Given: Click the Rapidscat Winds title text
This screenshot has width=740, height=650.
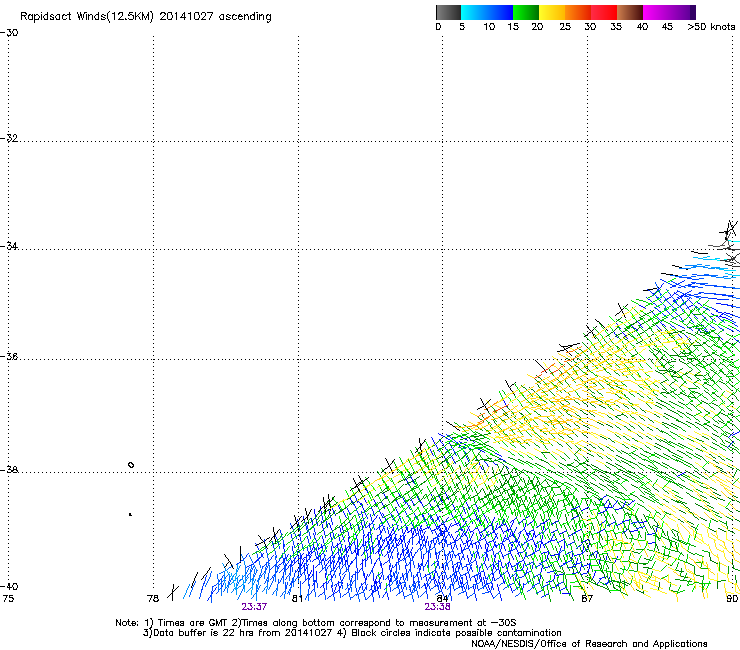Looking at the screenshot, I should click(146, 17).
